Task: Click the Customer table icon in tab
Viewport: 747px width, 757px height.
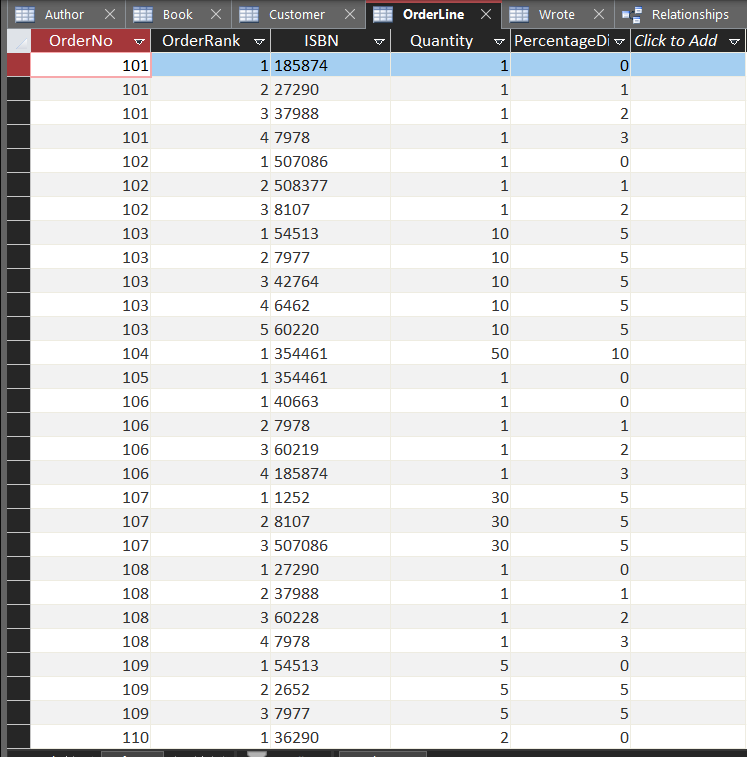Action: 249,14
